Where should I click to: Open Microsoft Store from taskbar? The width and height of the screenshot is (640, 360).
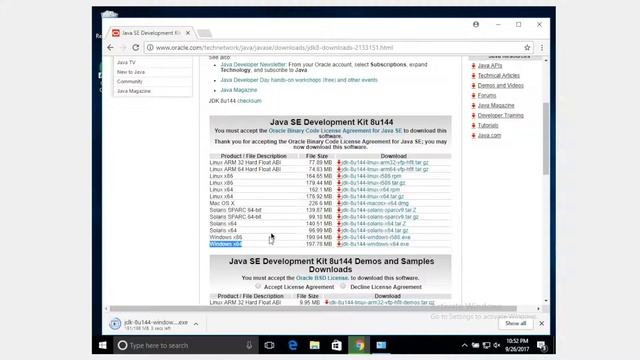(336, 345)
